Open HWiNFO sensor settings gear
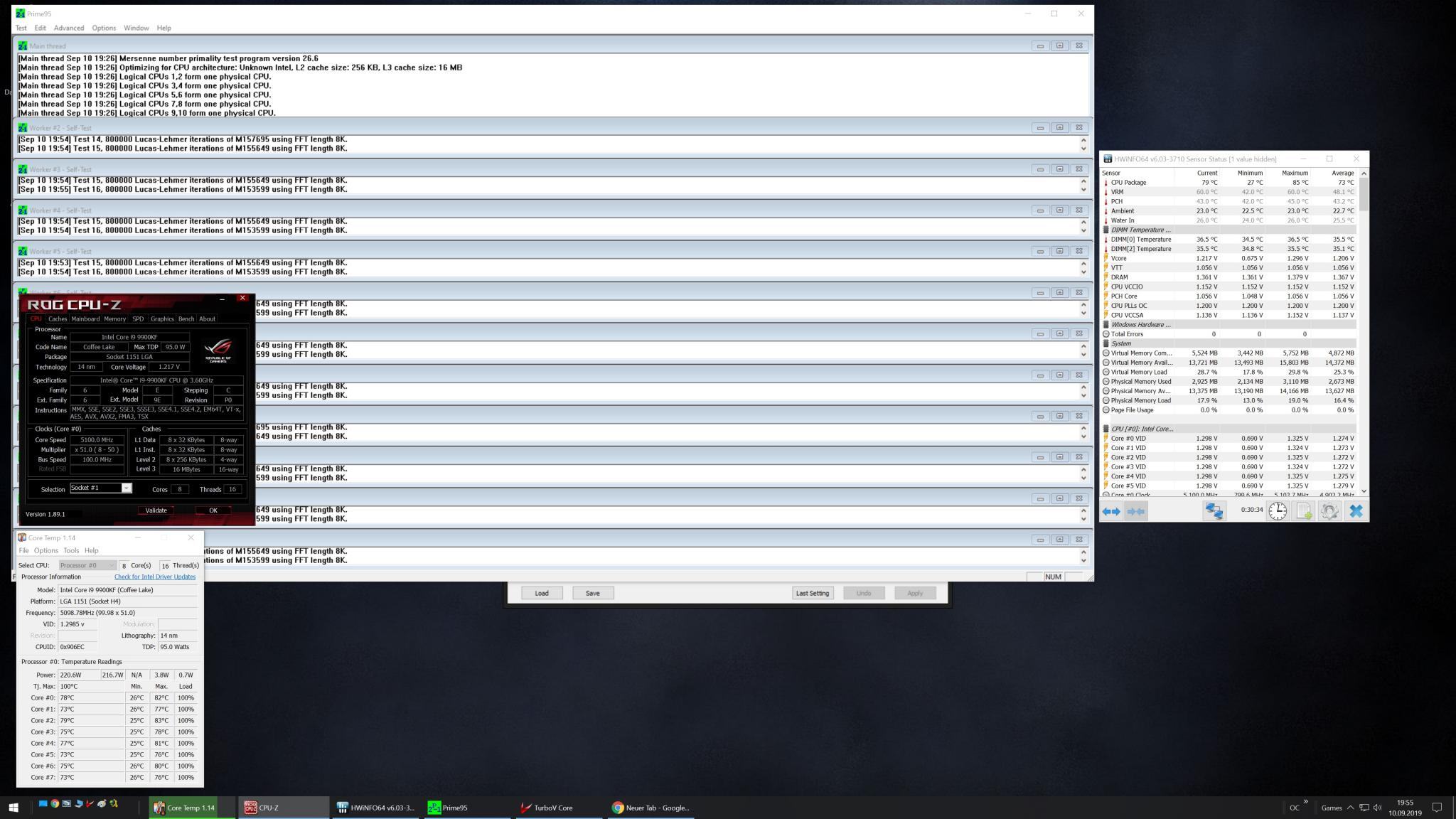This screenshot has height=819, width=1456. [1329, 511]
